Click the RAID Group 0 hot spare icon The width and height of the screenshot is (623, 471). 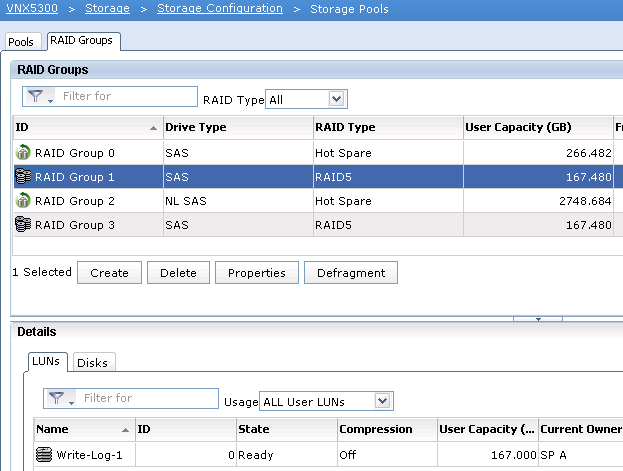point(23,152)
